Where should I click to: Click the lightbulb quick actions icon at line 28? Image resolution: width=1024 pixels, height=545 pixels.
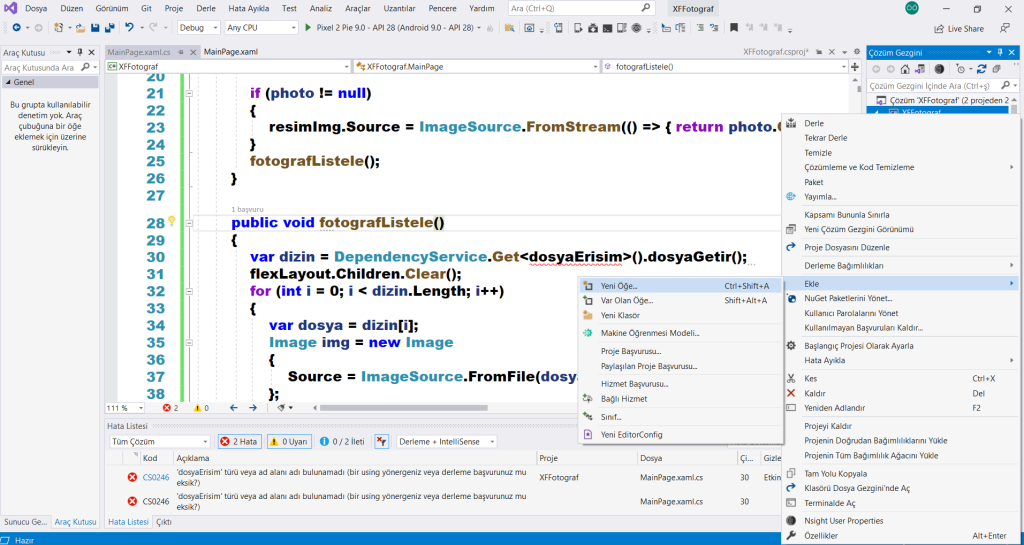coord(171,222)
